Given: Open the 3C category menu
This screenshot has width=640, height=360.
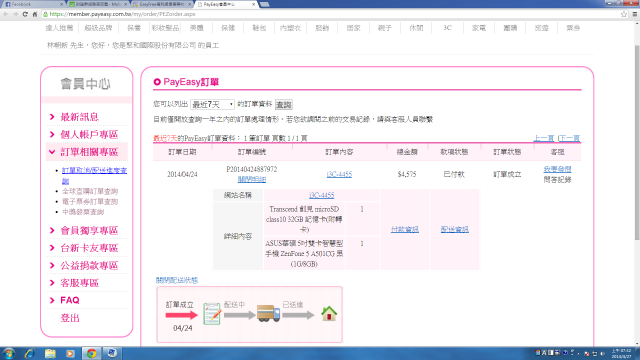Looking at the screenshot, I should click(x=447, y=28).
